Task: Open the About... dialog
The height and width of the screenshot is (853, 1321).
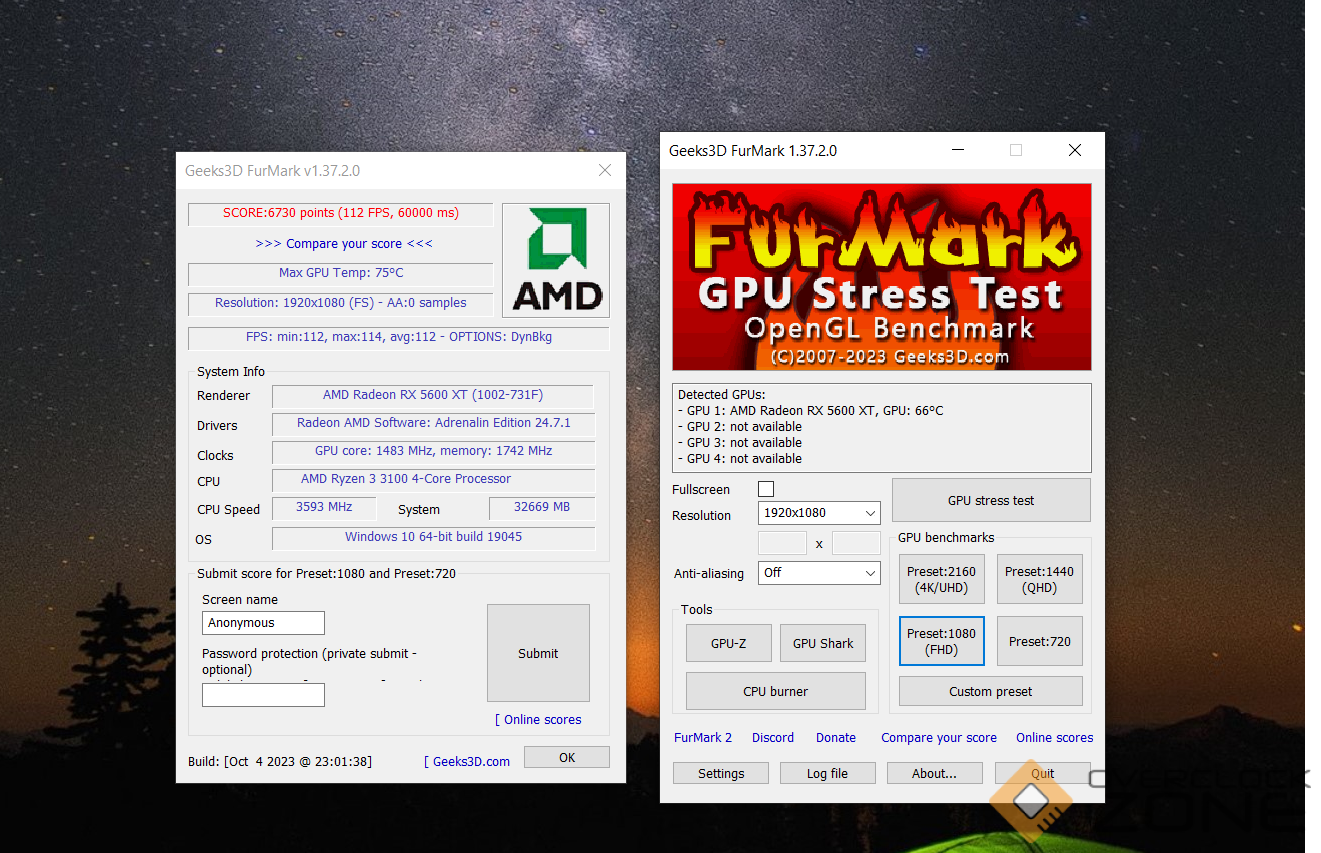Action: (x=935, y=773)
